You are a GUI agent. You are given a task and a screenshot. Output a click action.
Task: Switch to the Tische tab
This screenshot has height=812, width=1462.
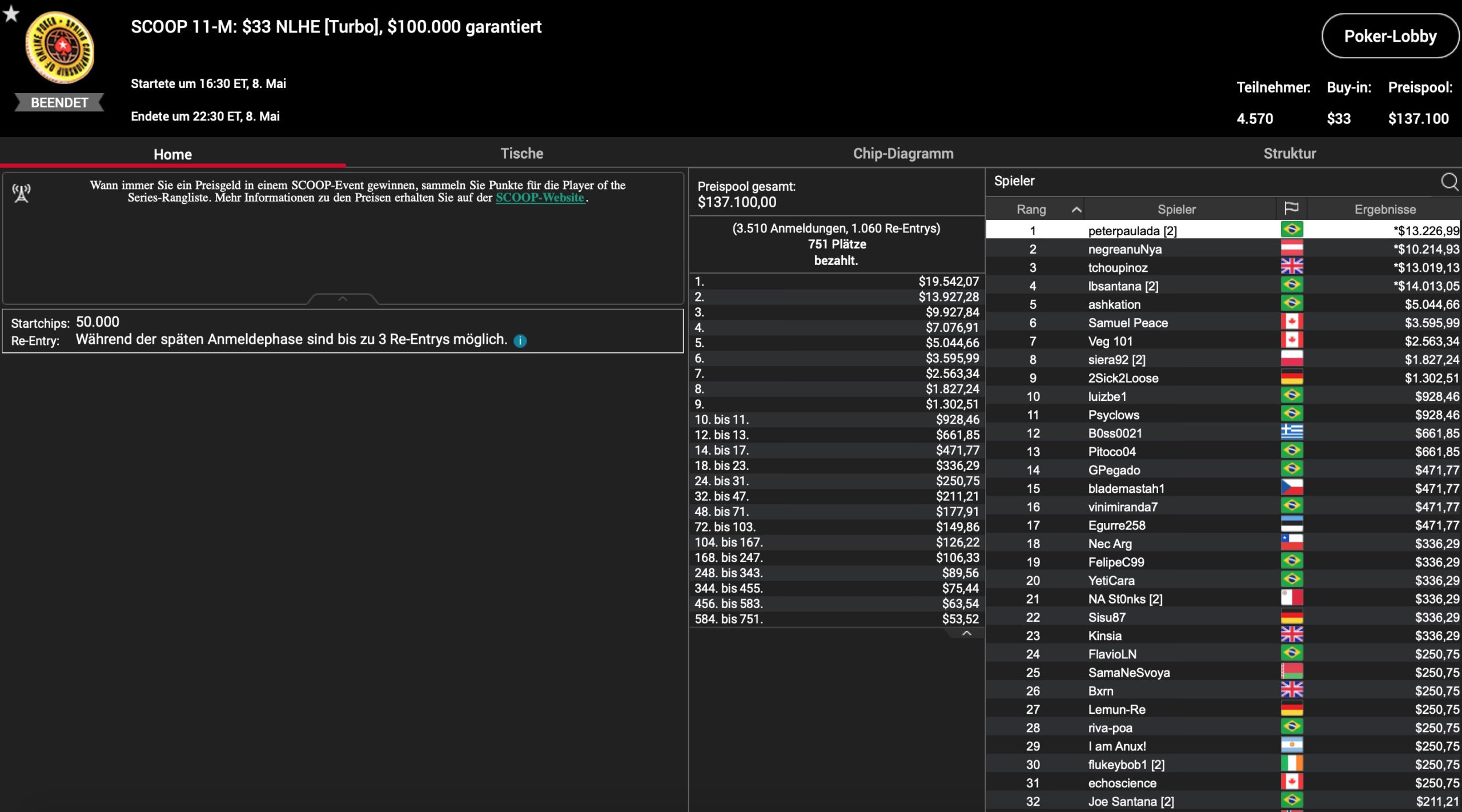(521, 153)
